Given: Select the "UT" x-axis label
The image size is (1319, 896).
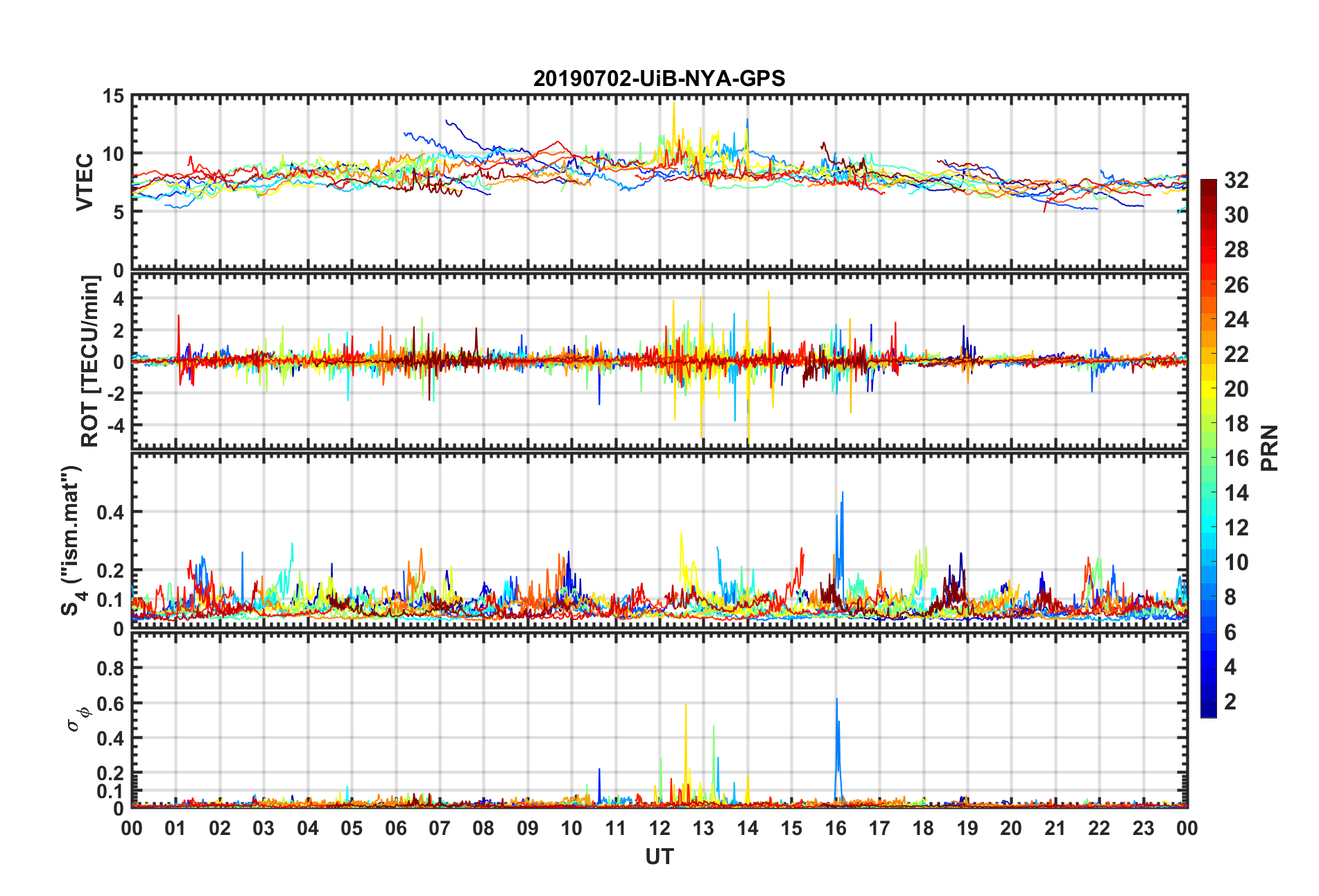Looking at the screenshot, I should tap(659, 857).
